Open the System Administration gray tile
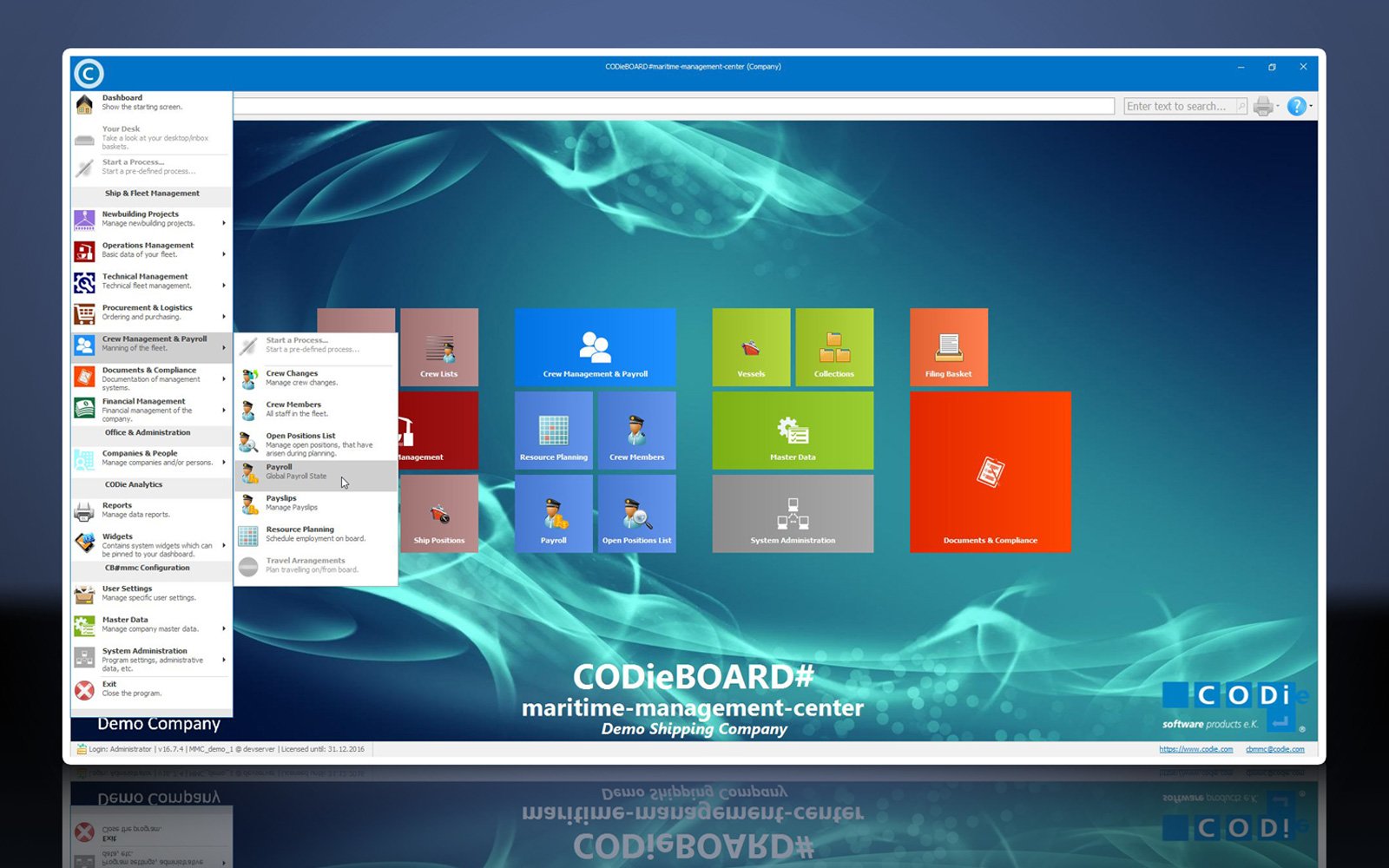Viewport: 1389px width, 868px height. click(793, 514)
